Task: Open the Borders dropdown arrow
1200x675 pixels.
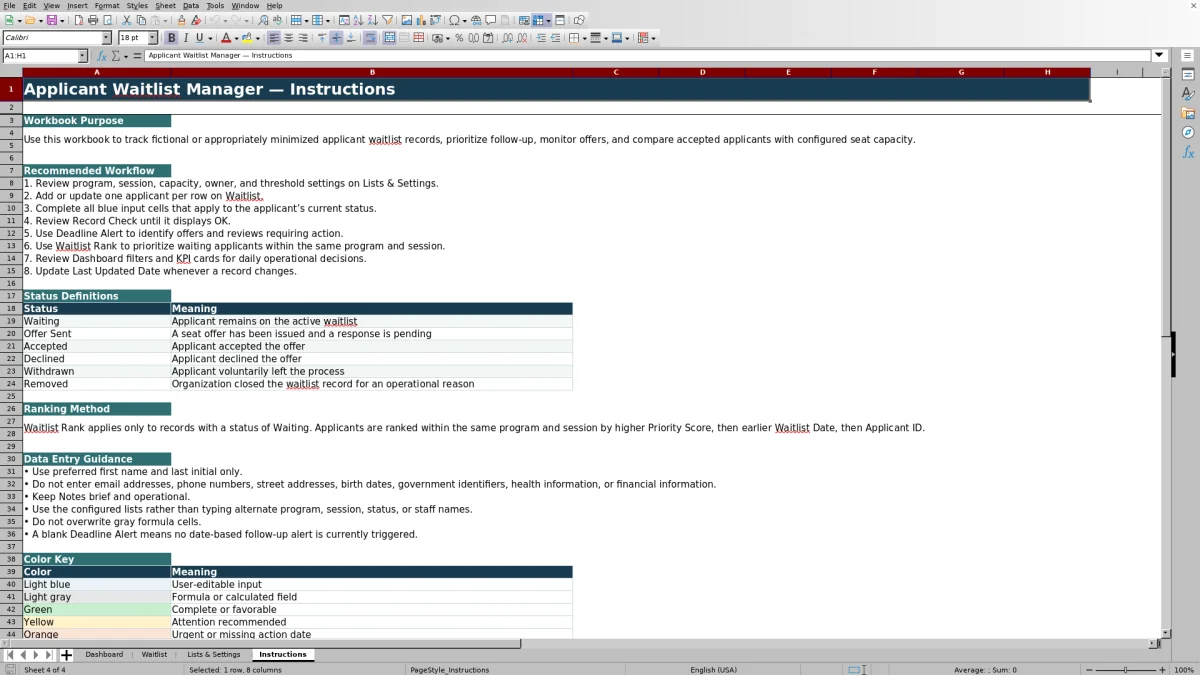Action: 584,38
